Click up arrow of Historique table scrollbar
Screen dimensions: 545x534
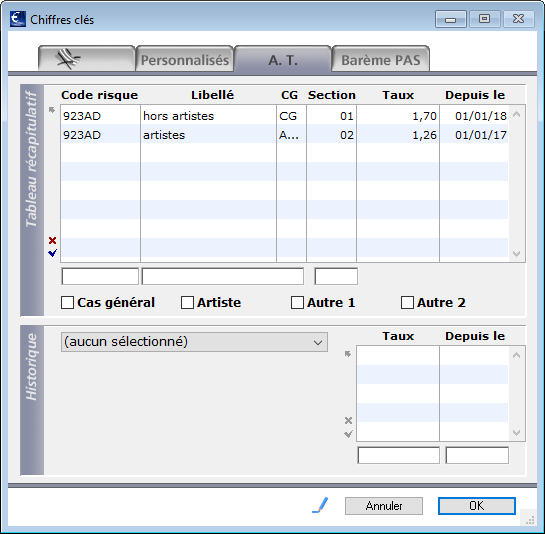pyautogui.click(x=516, y=355)
